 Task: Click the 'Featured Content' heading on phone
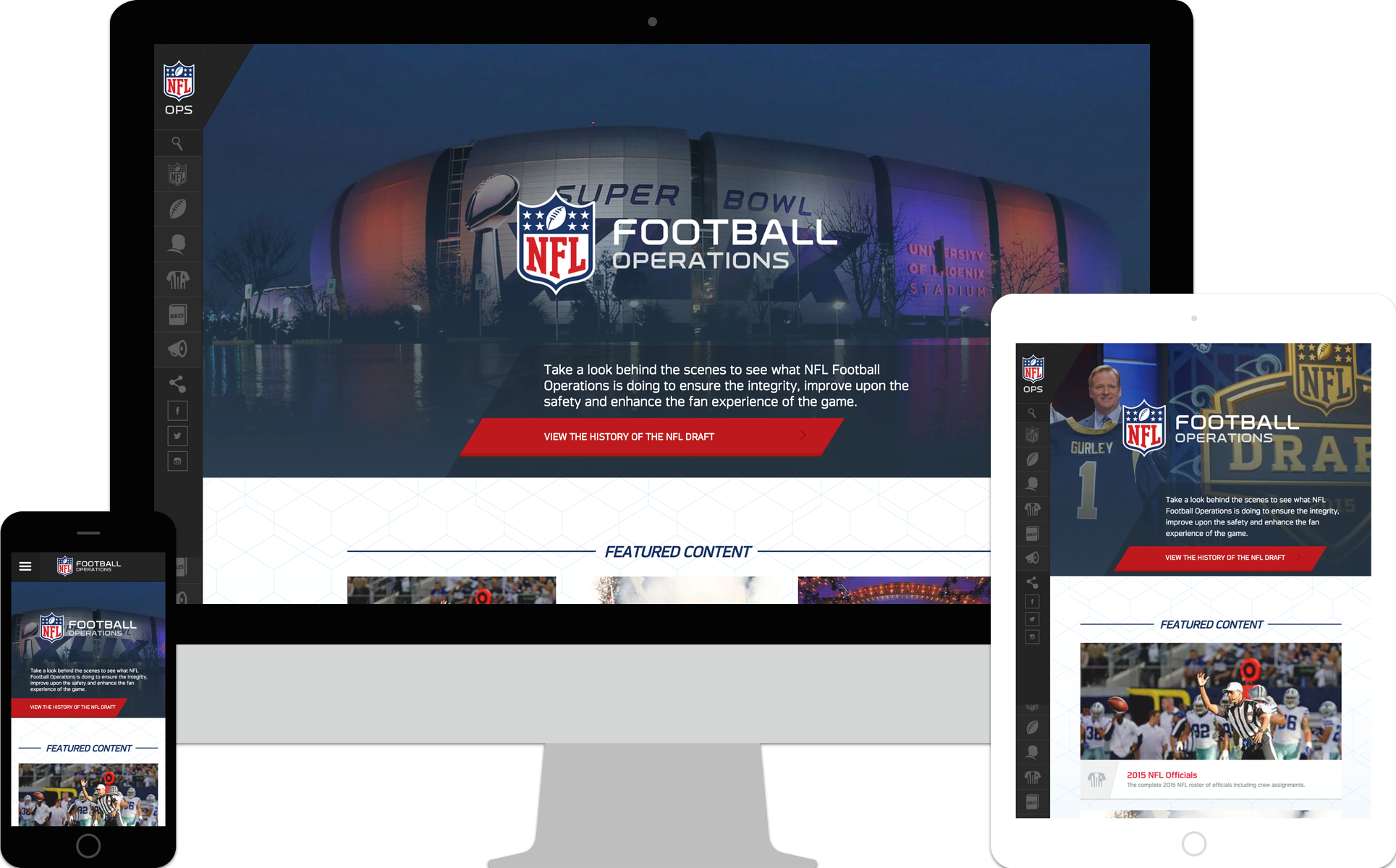click(88, 748)
